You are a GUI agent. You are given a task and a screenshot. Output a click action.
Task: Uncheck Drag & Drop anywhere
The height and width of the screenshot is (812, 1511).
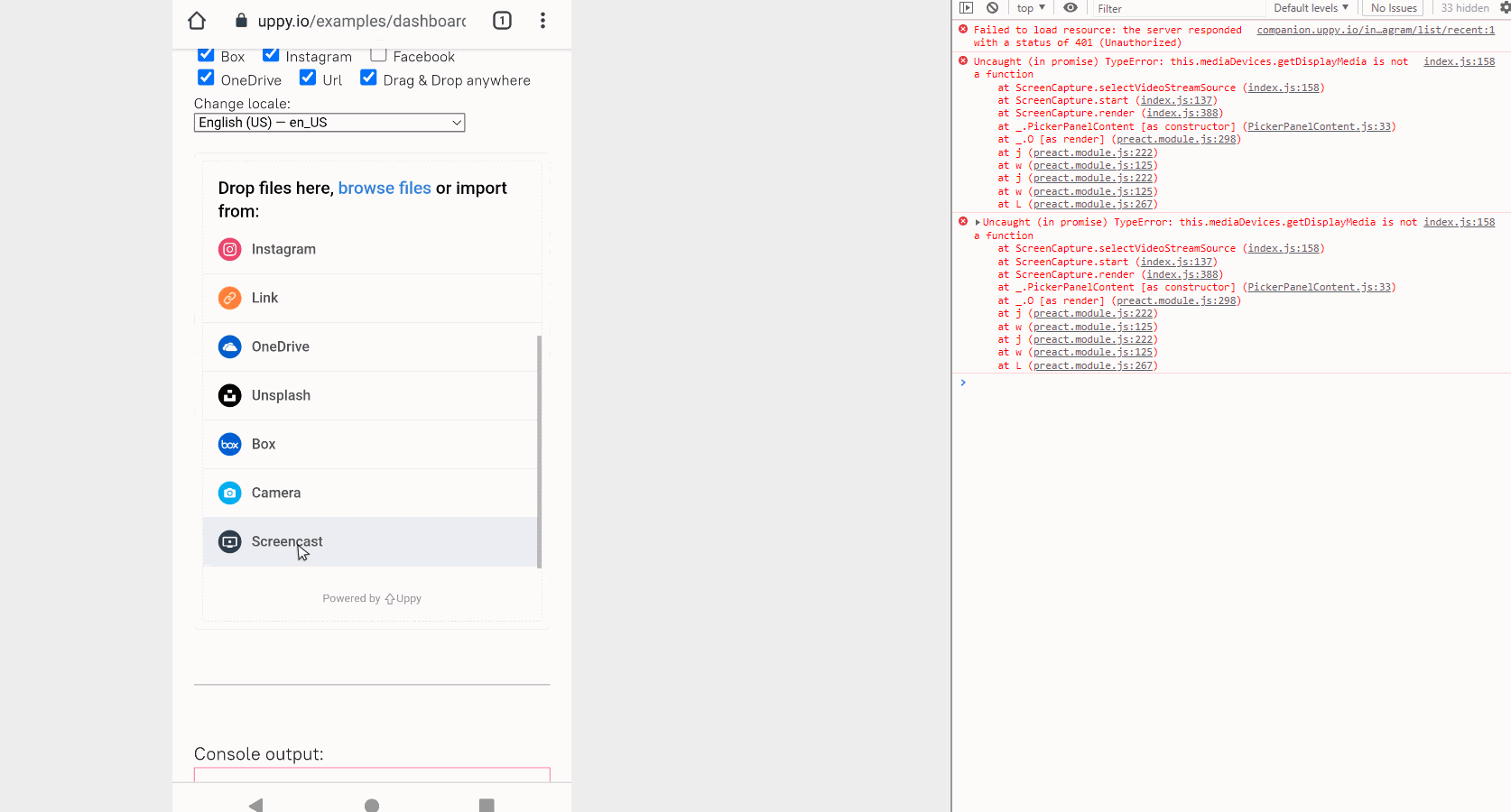pyautogui.click(x=368, y=78)
